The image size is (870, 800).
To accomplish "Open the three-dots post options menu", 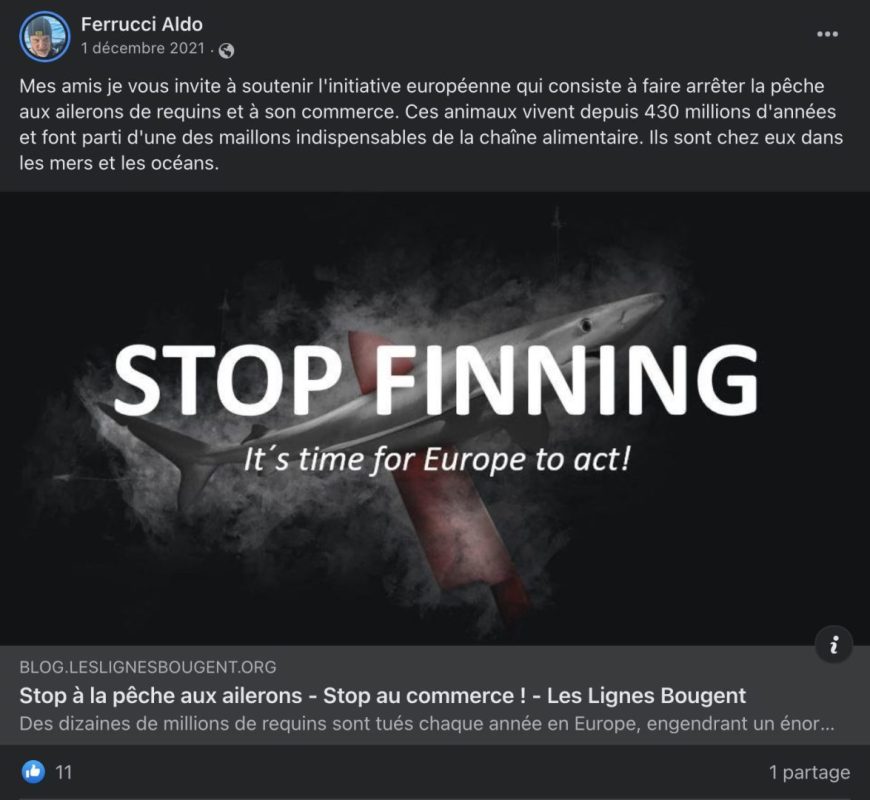I will coord(827,34).
